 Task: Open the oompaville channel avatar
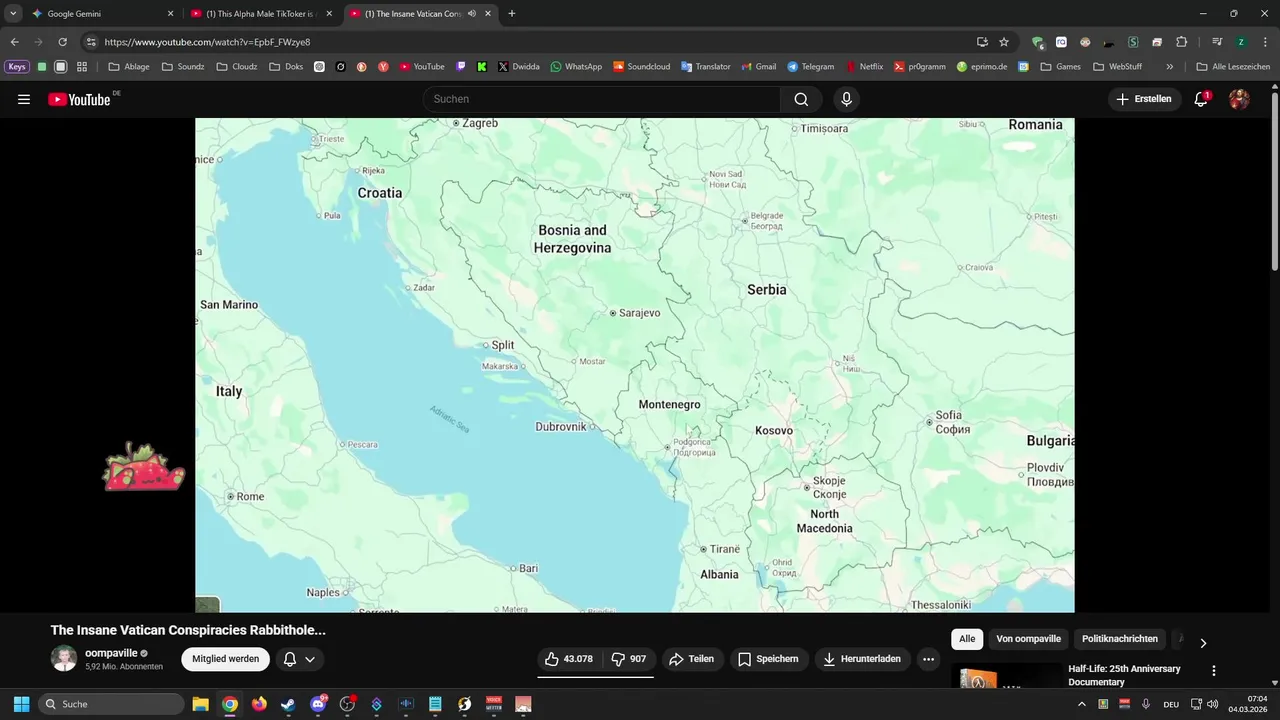pos(64,658)
